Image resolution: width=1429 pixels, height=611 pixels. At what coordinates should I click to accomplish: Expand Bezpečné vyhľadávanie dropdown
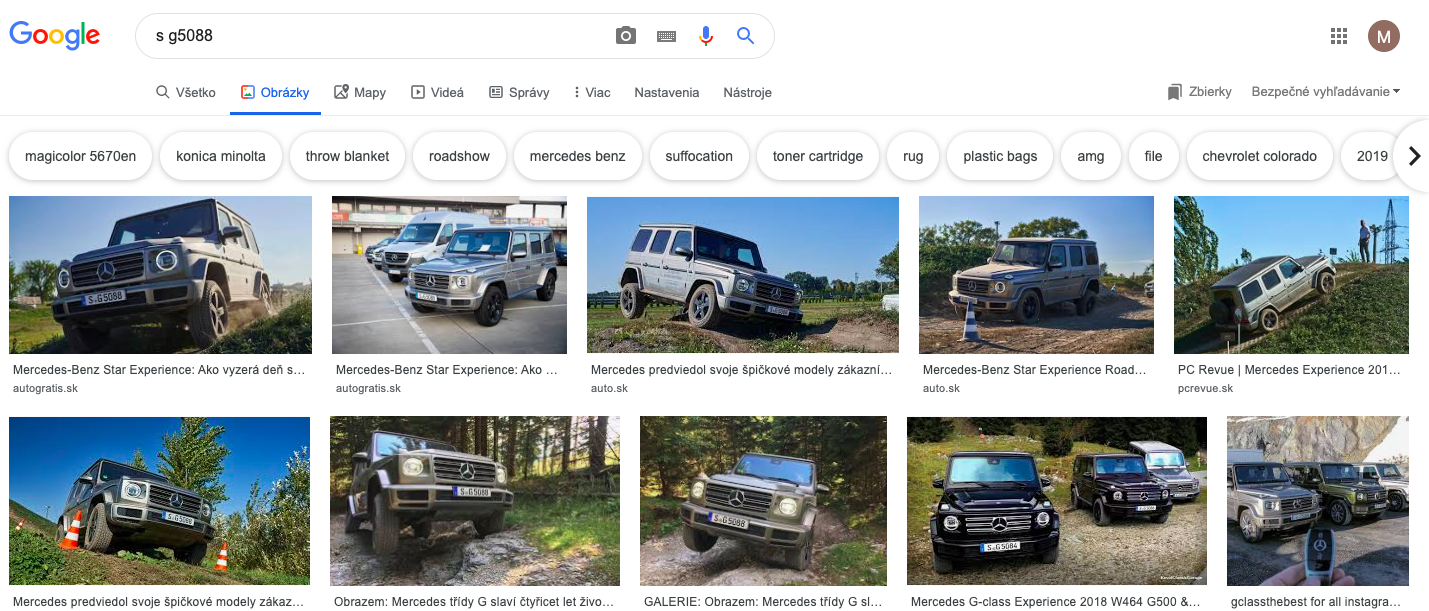[1325, 92]
